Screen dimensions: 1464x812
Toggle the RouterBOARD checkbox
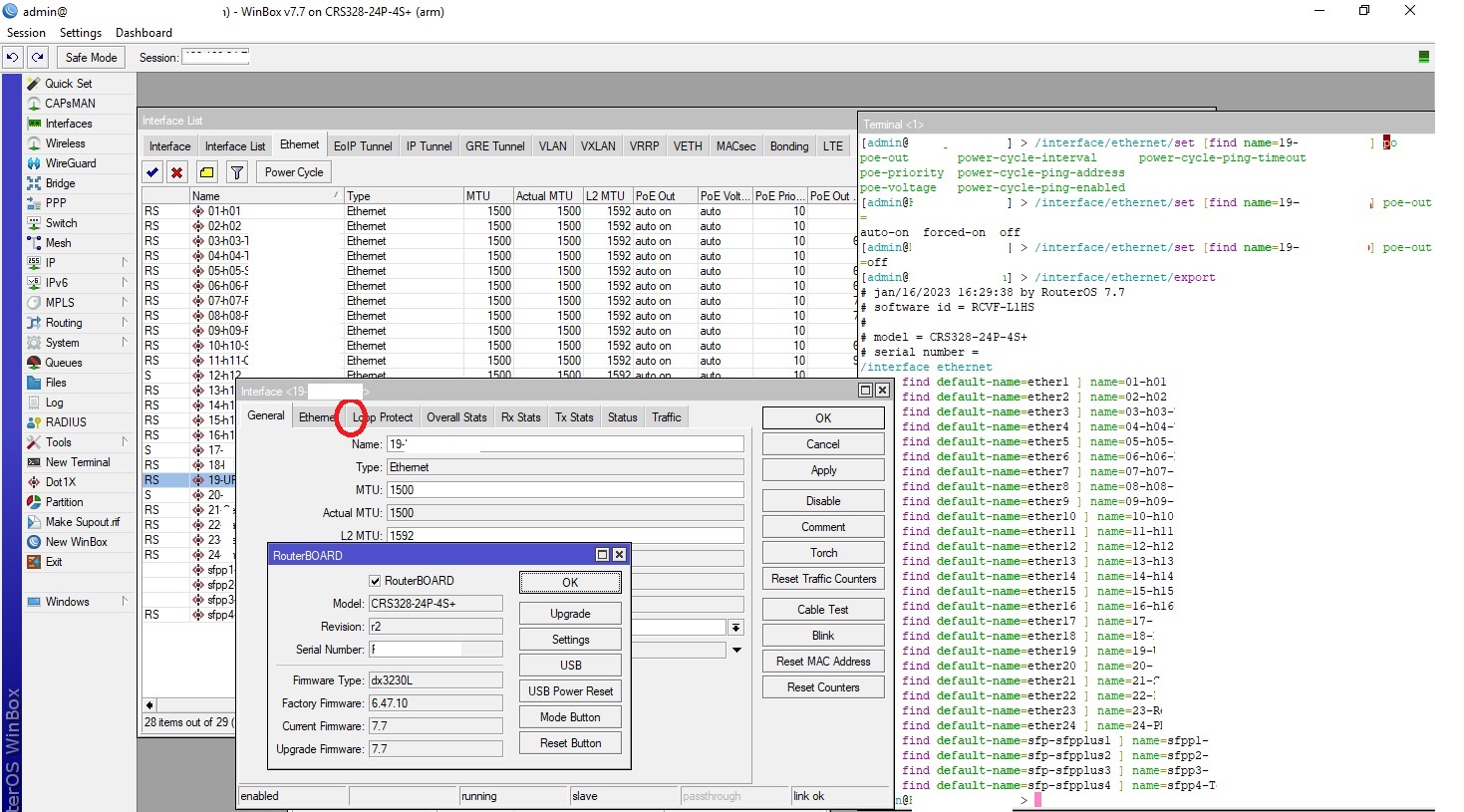375,581
